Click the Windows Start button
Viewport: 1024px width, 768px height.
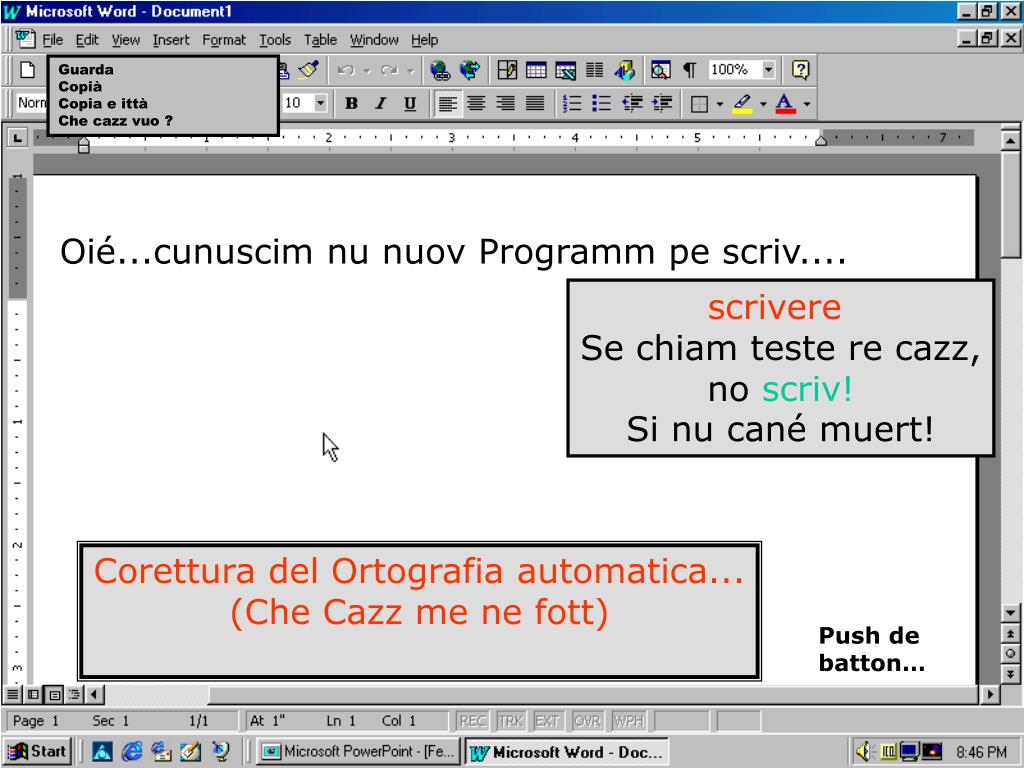pos(37,752)
